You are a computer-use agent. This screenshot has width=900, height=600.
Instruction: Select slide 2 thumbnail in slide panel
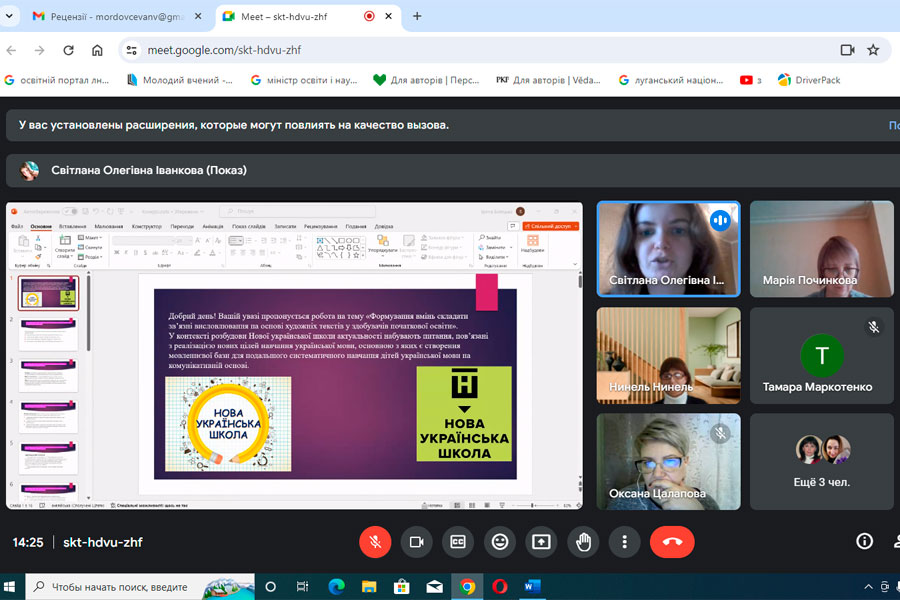click(x=48, y=334)
